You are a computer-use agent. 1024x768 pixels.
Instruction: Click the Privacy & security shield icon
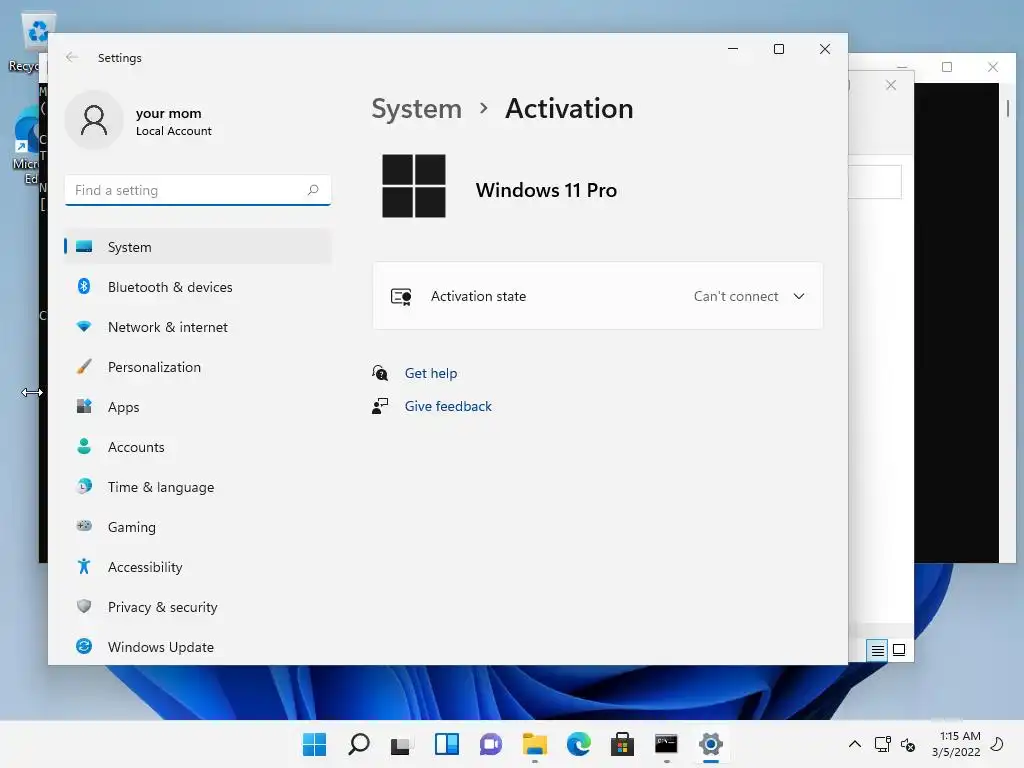pos(84,606)
